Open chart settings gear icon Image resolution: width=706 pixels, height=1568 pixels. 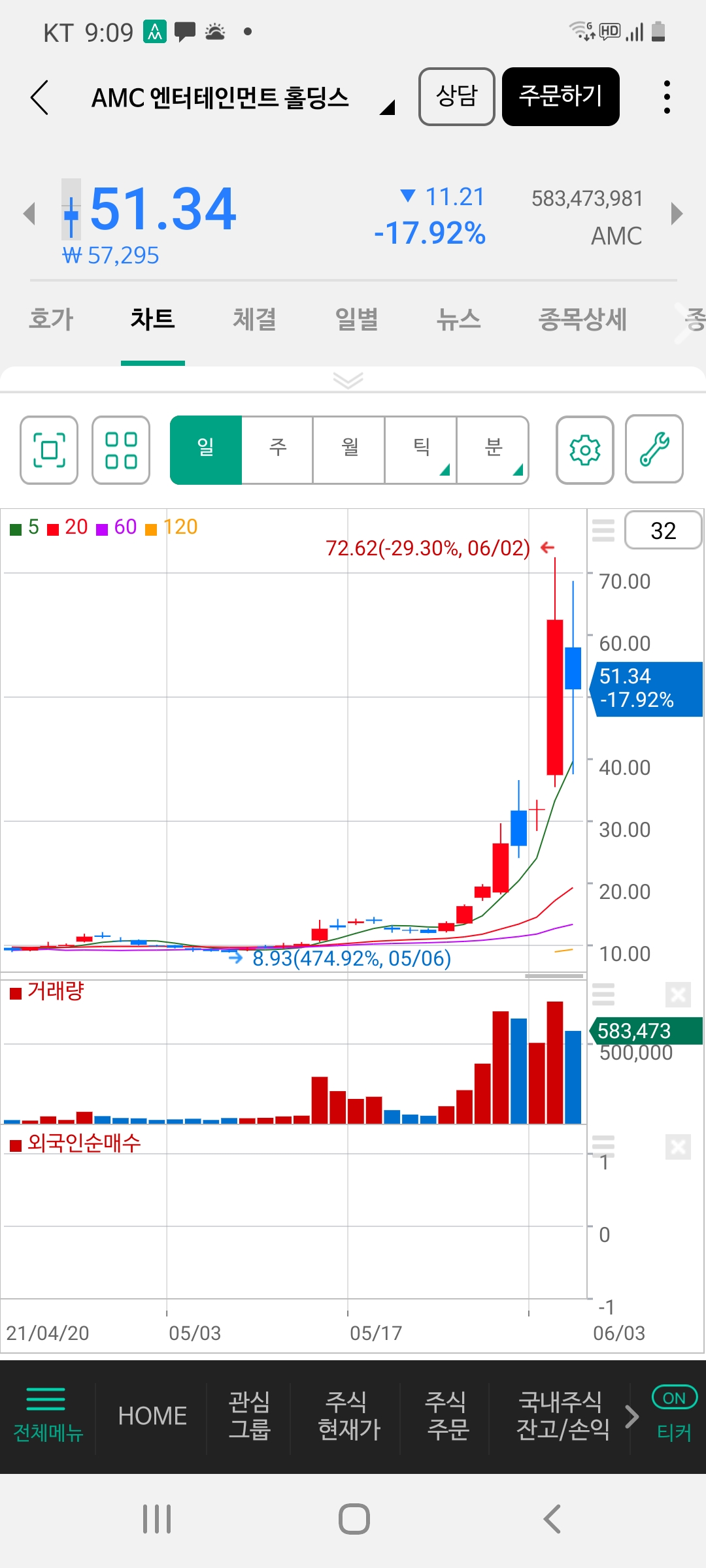pos(585,450)
